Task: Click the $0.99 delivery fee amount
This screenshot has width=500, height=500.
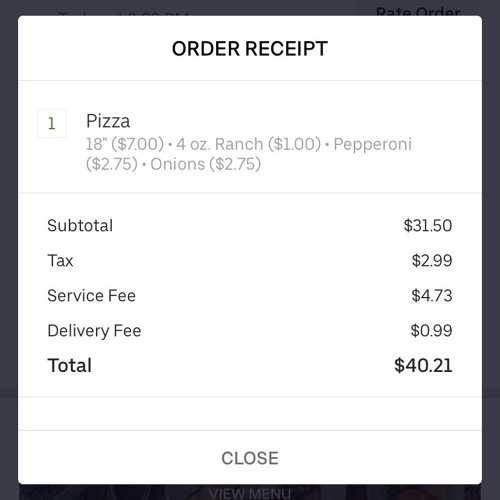Action: [431, 331]
